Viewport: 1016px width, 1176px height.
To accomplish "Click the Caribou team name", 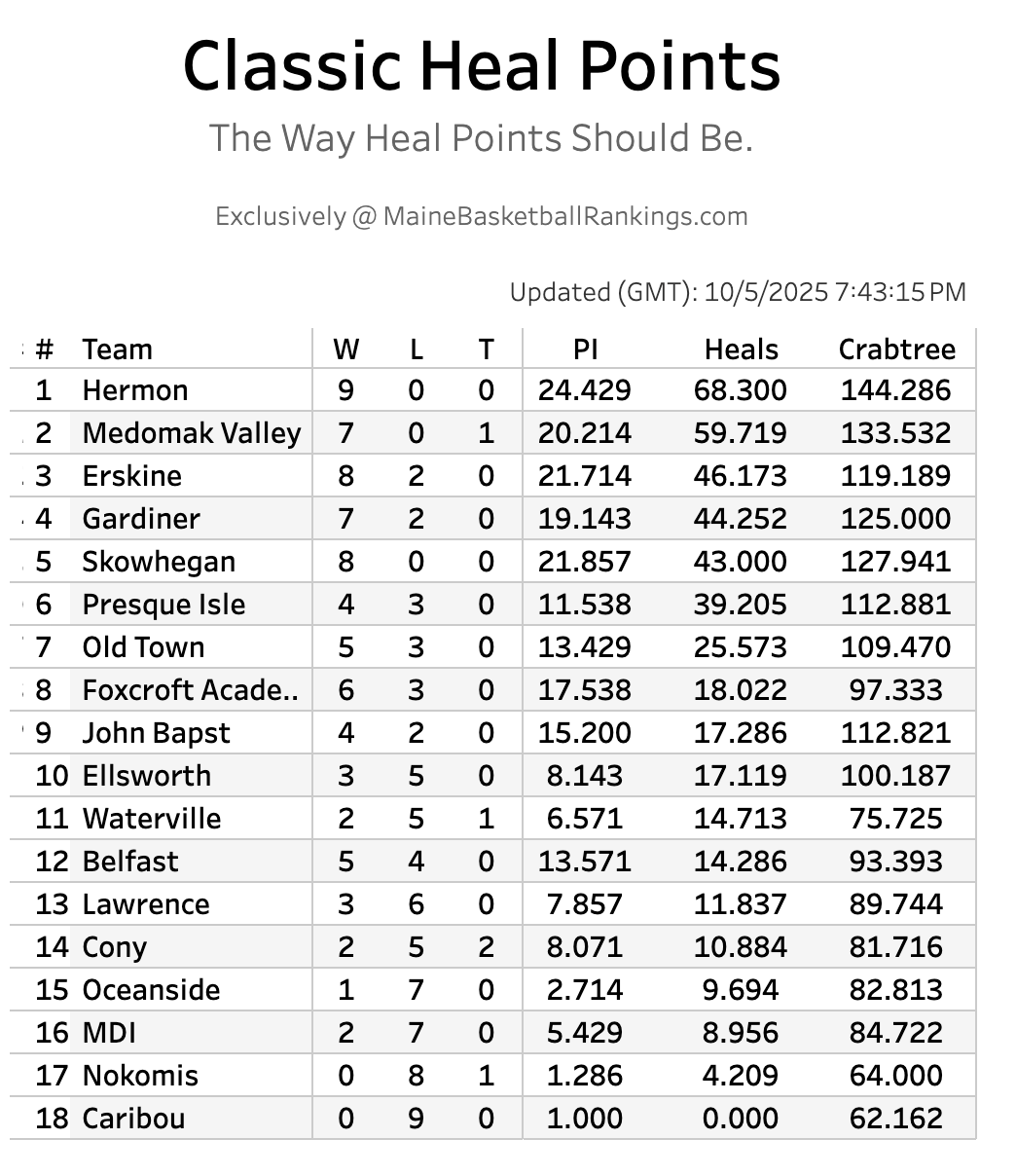I will coord(133,1119).
